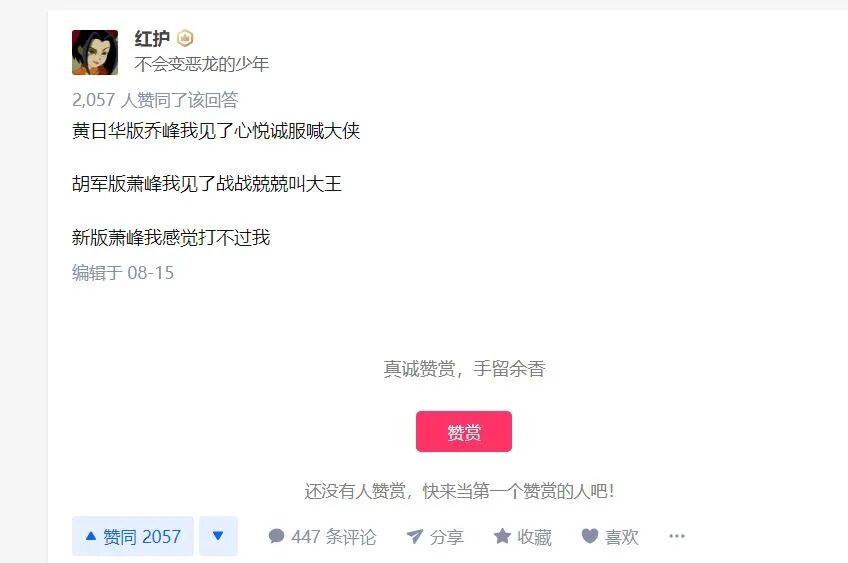This screenshot has height=563, width=848.
Task: Click the gold badge icon beside 红护
Action: point(185,38)
